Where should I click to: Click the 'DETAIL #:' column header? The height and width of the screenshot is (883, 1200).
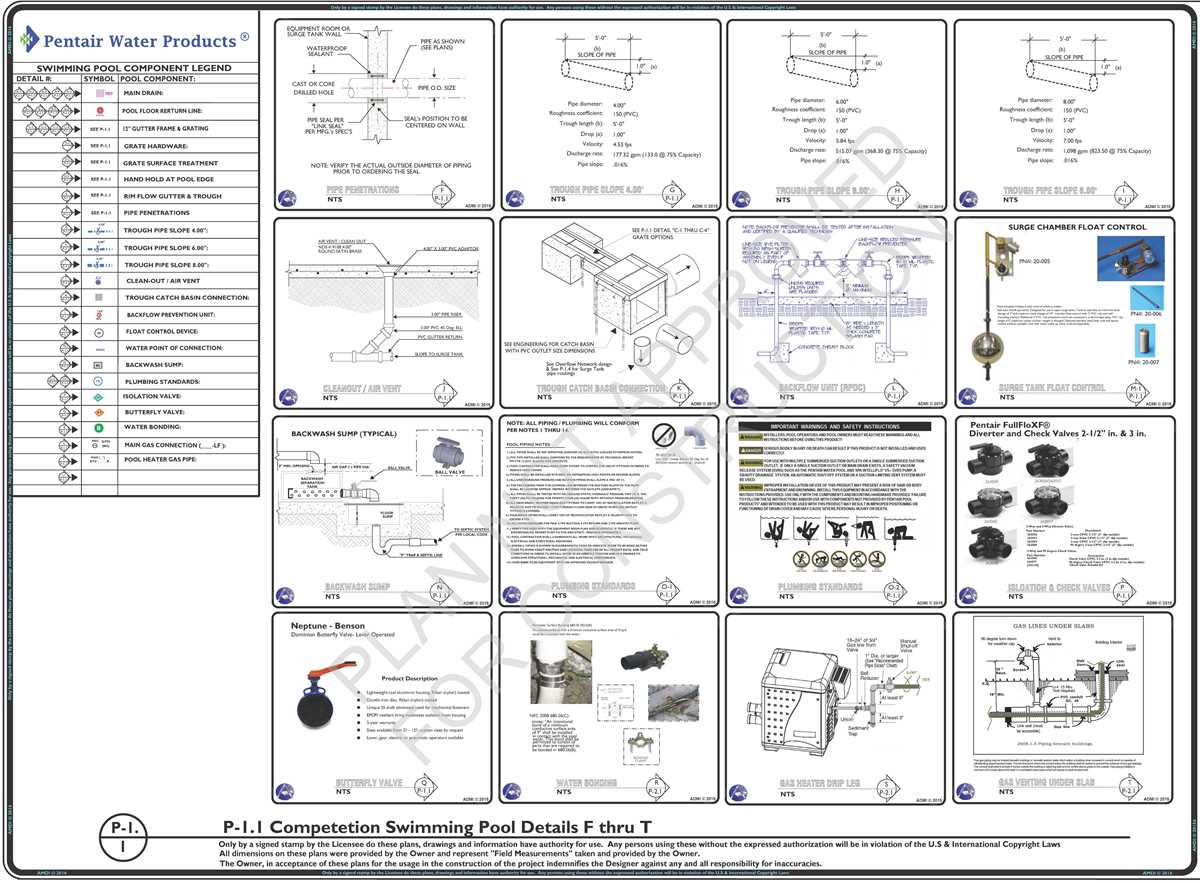point(34,77)
